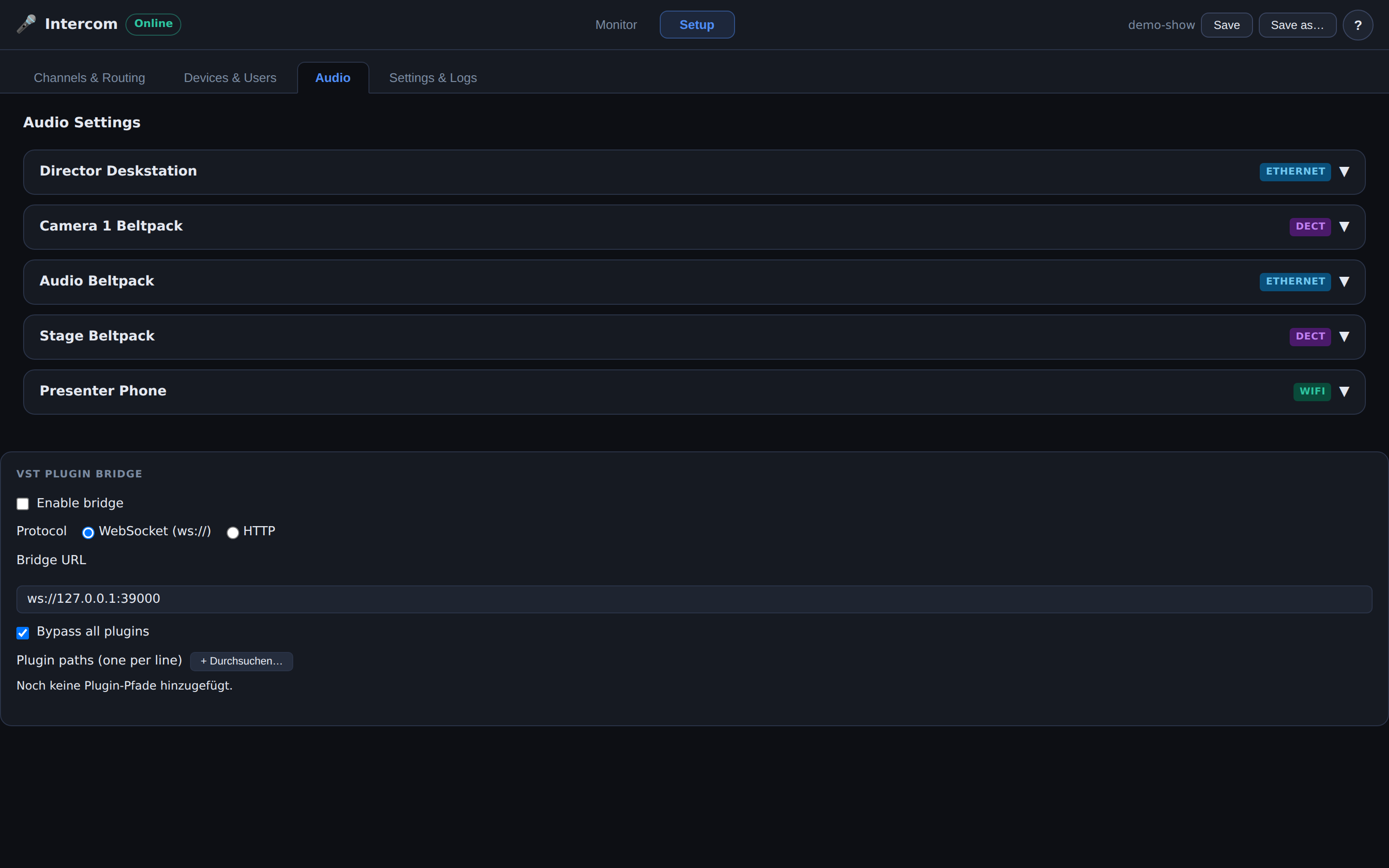The image size is (1389, 868).
Task: Click the WIFI badge on Presenter Phone
Action: (1311, 392)
